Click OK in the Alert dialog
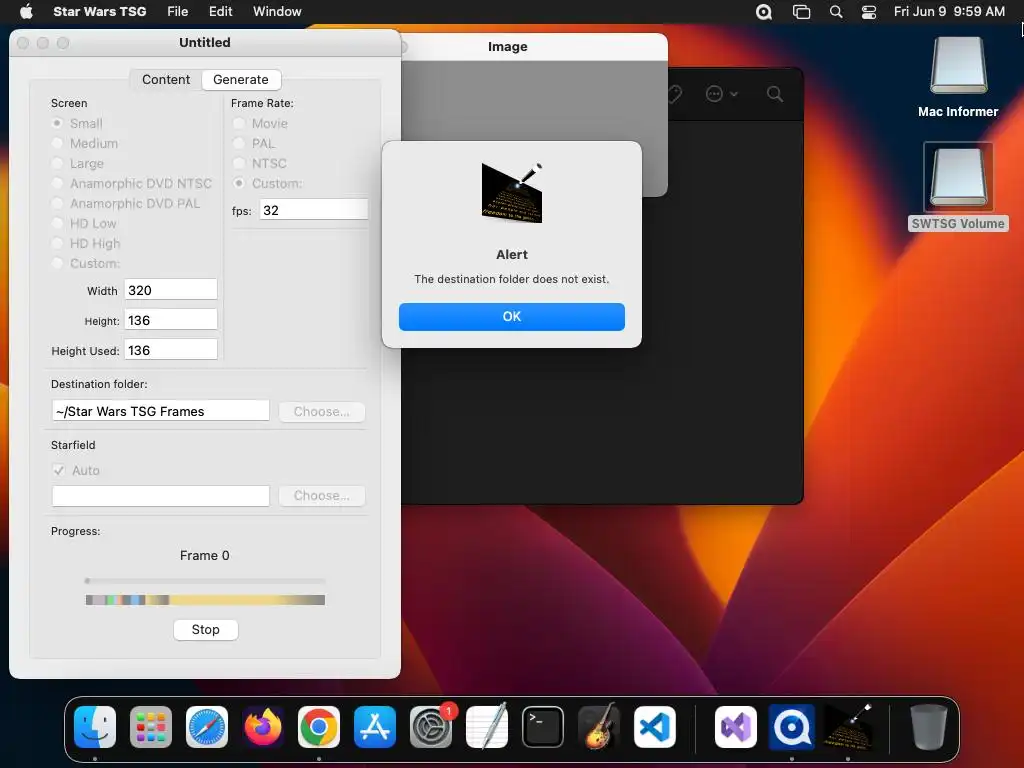Image resolution: width=1024 pixels, height=768 pixels. tap(511, 317)
